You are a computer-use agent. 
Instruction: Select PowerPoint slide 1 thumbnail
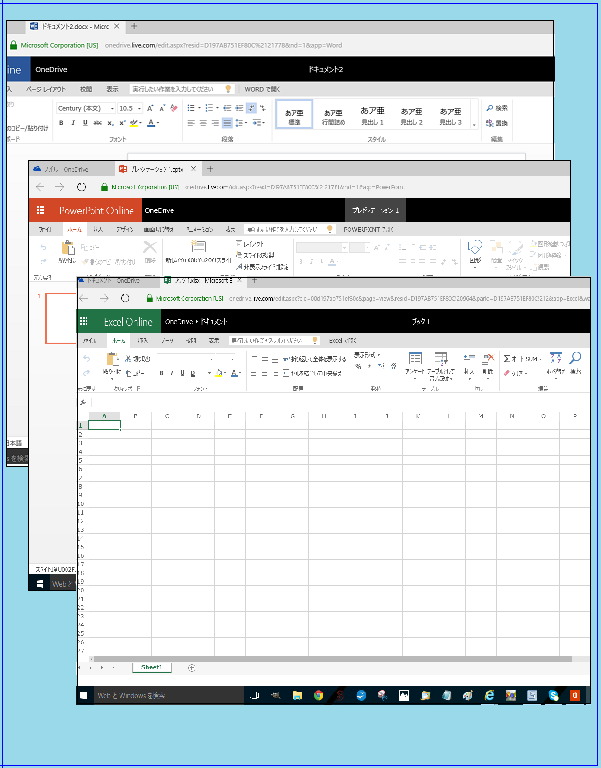tap(61, 318)
